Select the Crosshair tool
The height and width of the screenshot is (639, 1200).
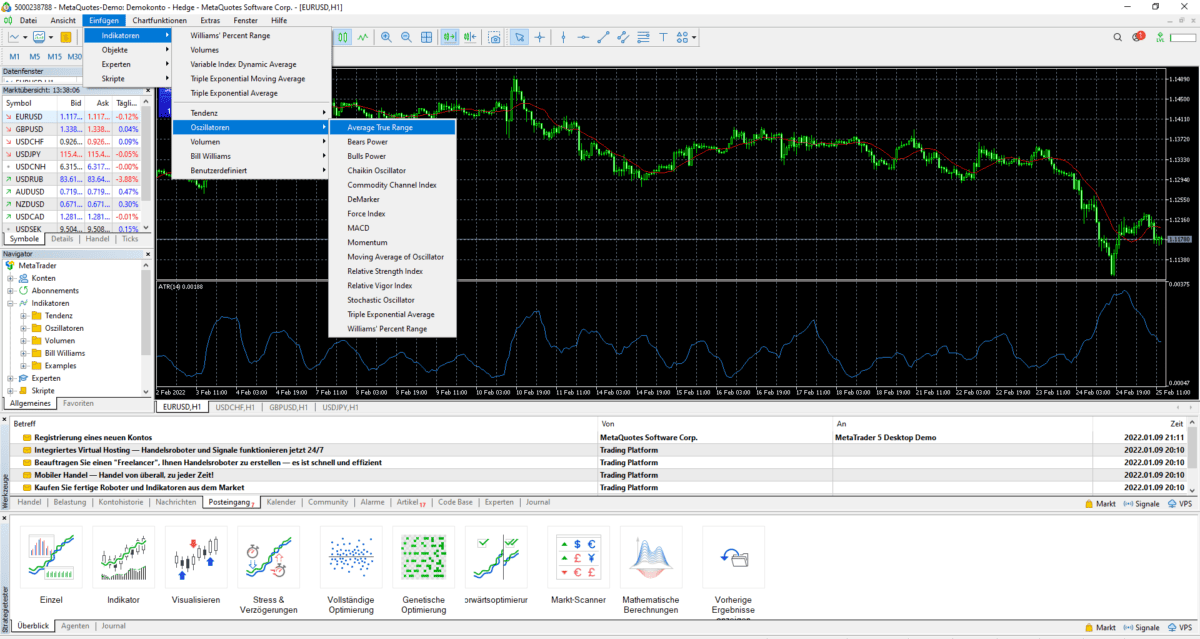coord(539,37)
